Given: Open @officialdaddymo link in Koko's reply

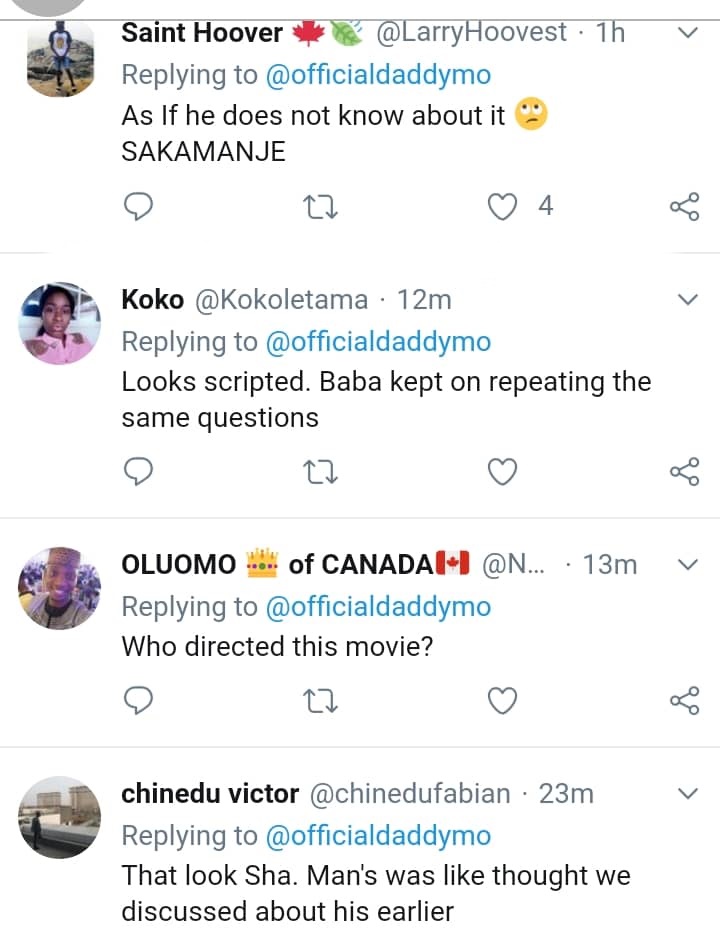Looking at the screenshot, I should (378, 342).
